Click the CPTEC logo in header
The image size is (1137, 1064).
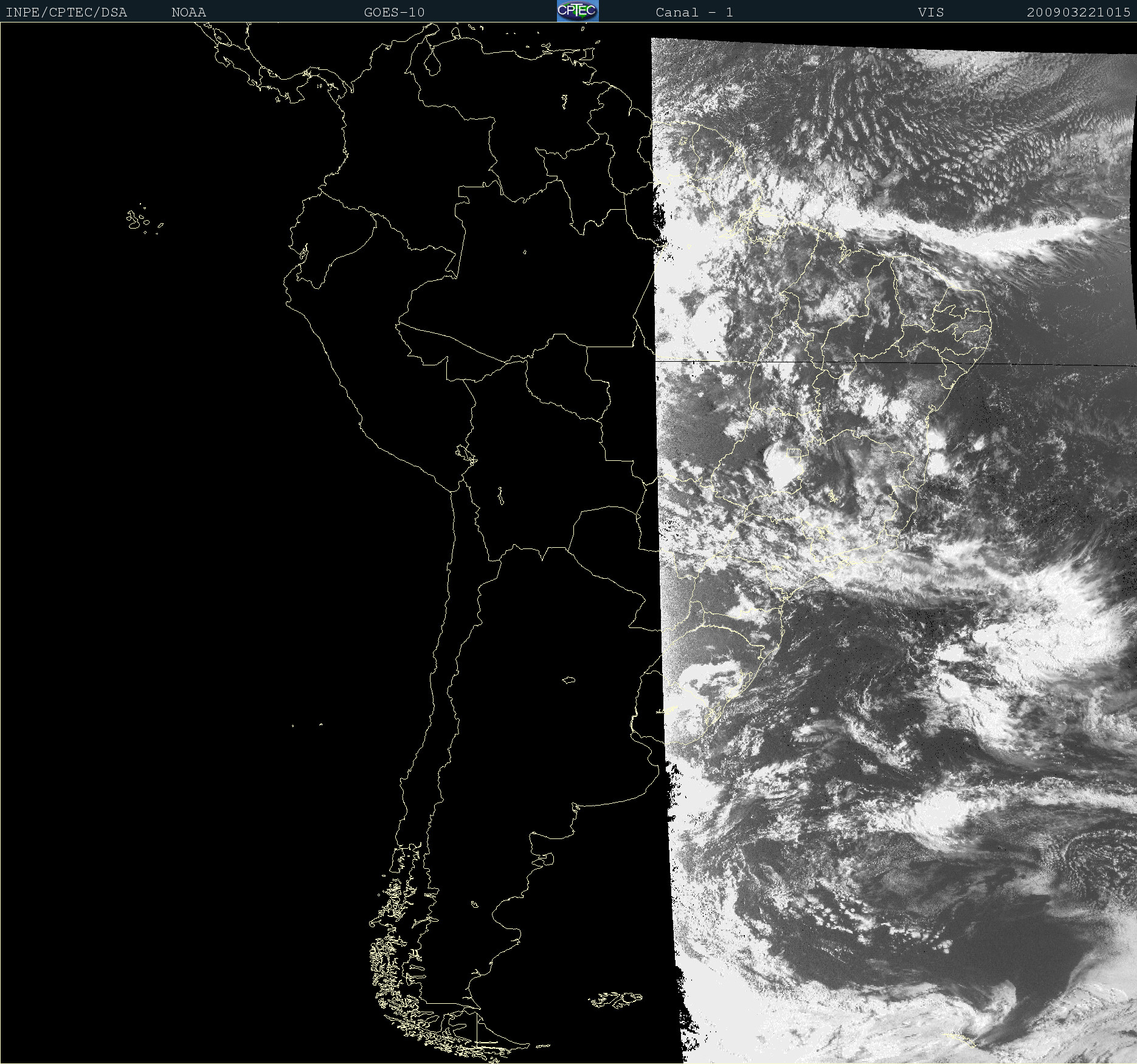click(x=578, y=11)
